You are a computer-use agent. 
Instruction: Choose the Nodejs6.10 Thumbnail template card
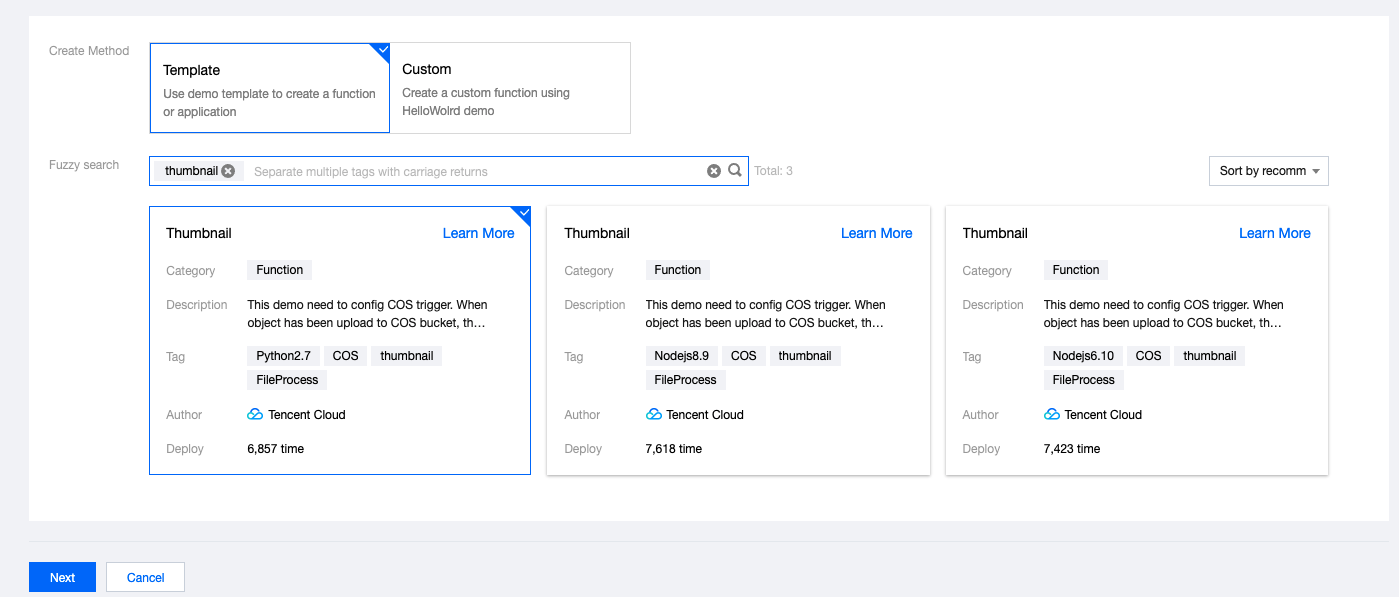pyautogui.click(x=1136, y=340)
